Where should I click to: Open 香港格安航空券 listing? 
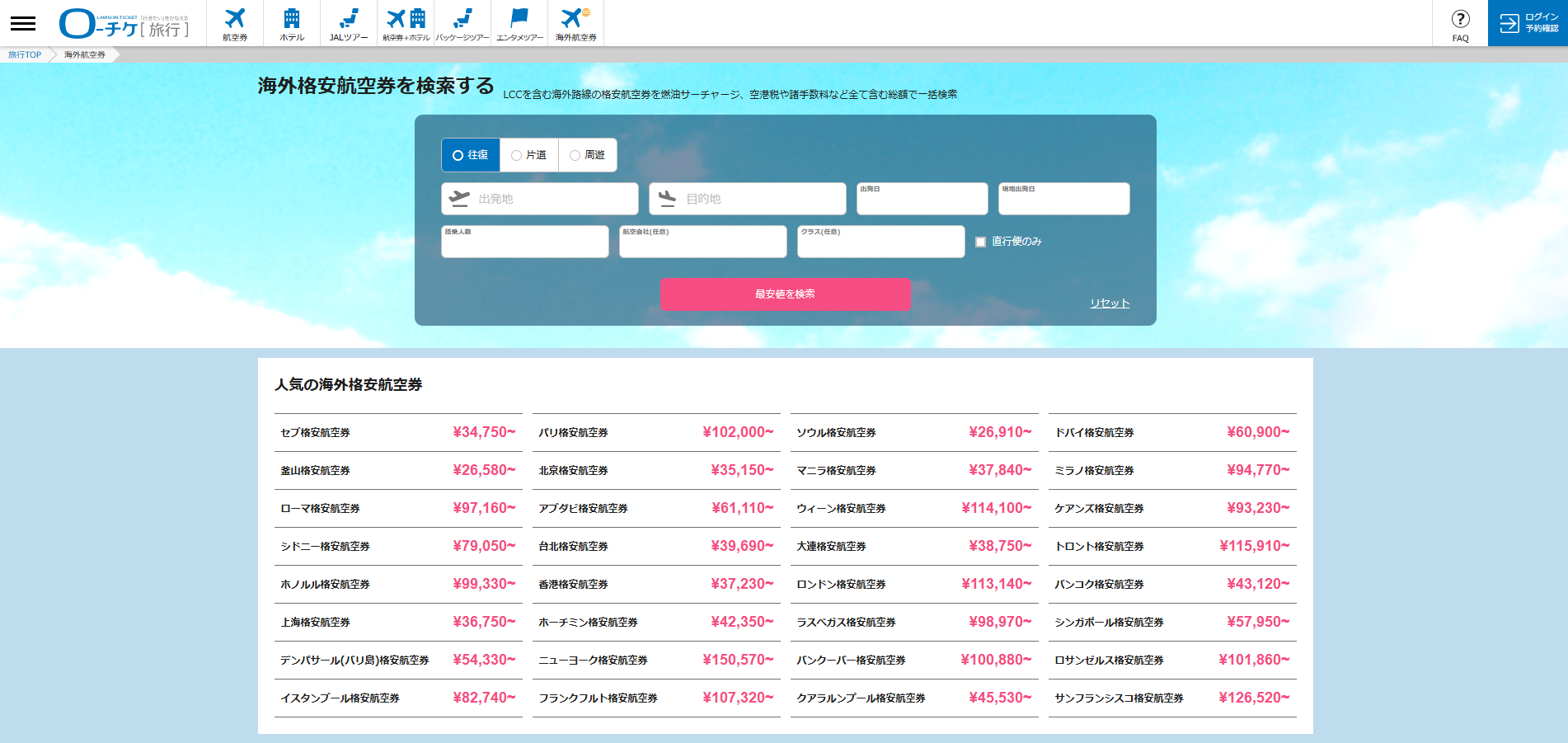(x=656, y=584)
